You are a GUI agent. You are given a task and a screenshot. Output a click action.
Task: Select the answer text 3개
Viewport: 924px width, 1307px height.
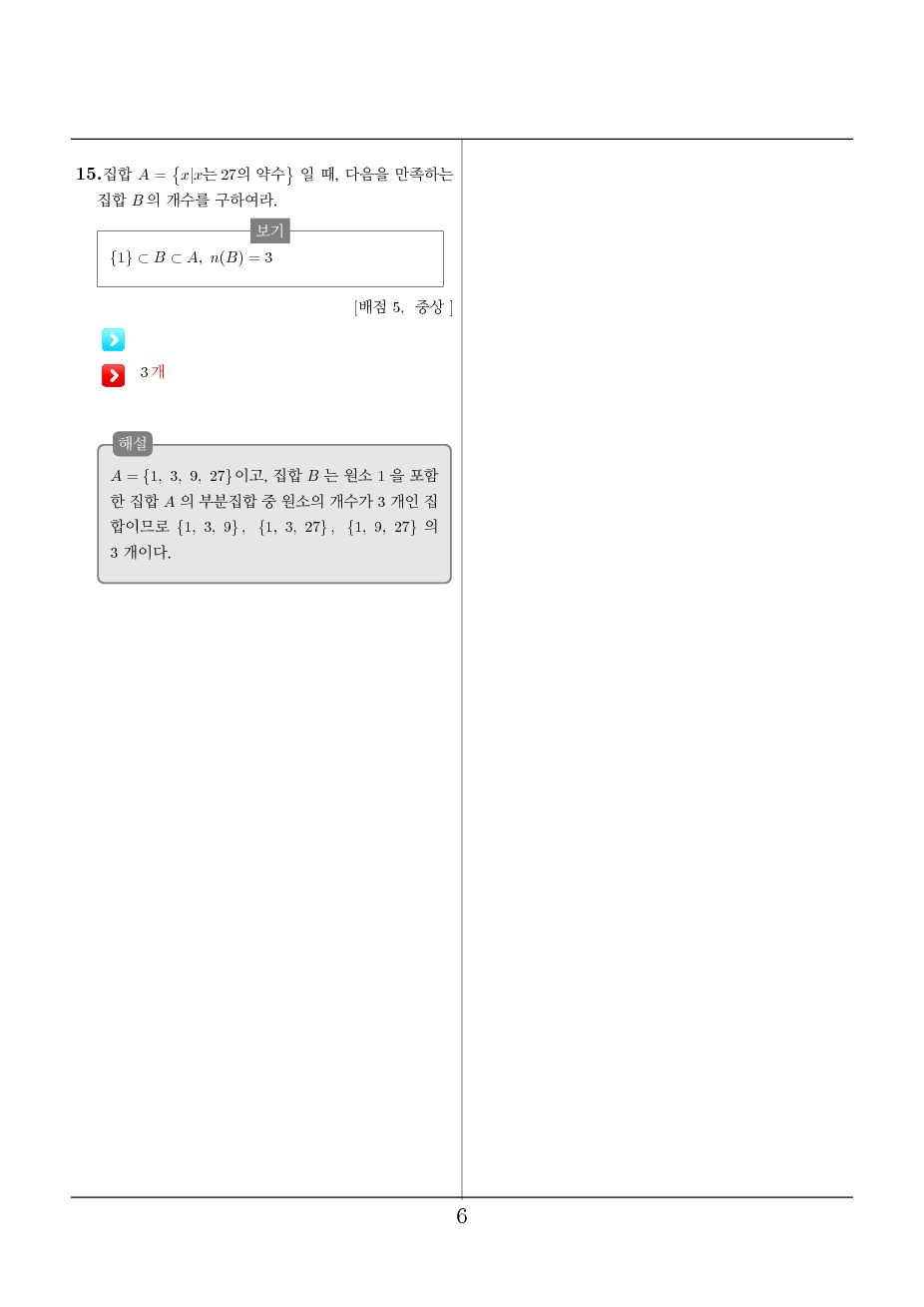[x=153, y=372]
